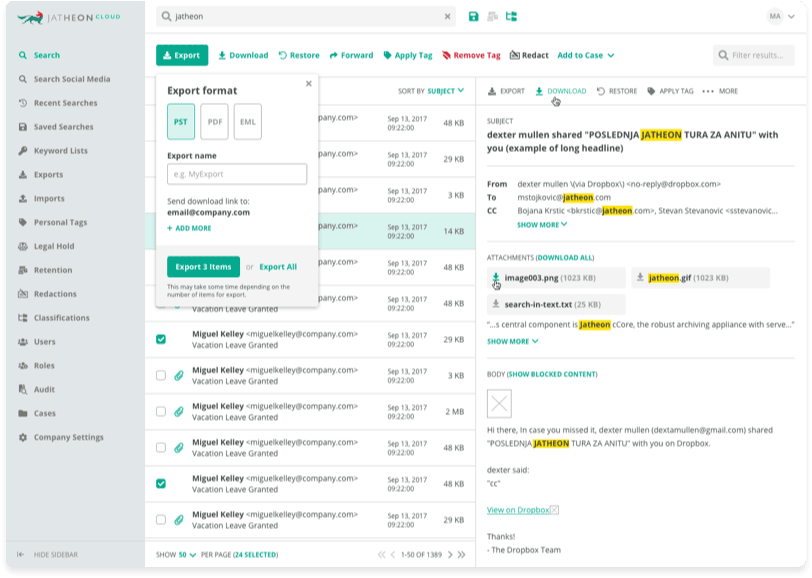The width and height of the screenshot is (812, 578).
Task: Click the Personal Tags tag icon
Action: coord(23,222)
